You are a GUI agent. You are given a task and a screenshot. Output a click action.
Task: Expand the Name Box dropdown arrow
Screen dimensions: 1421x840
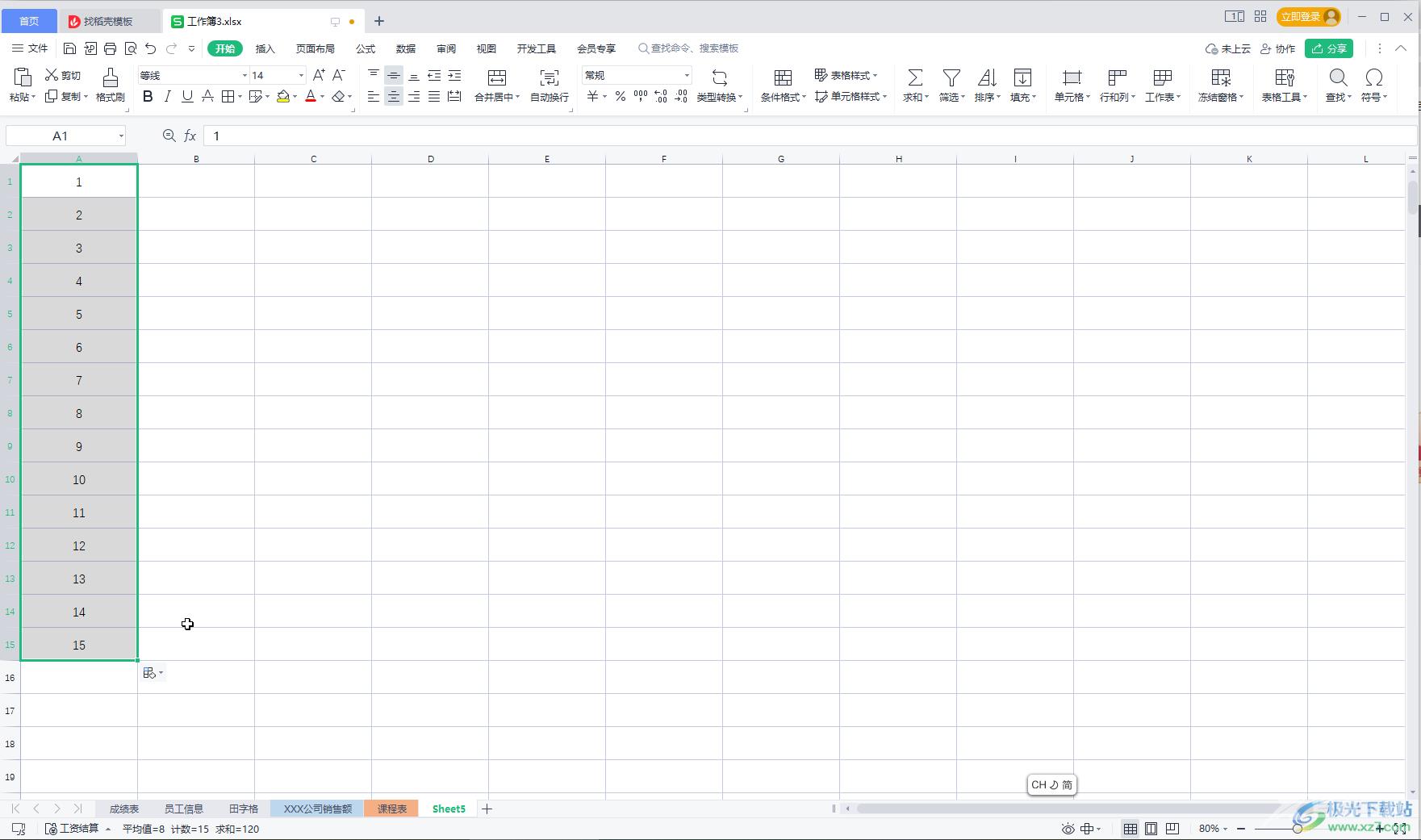coord(121,136)
